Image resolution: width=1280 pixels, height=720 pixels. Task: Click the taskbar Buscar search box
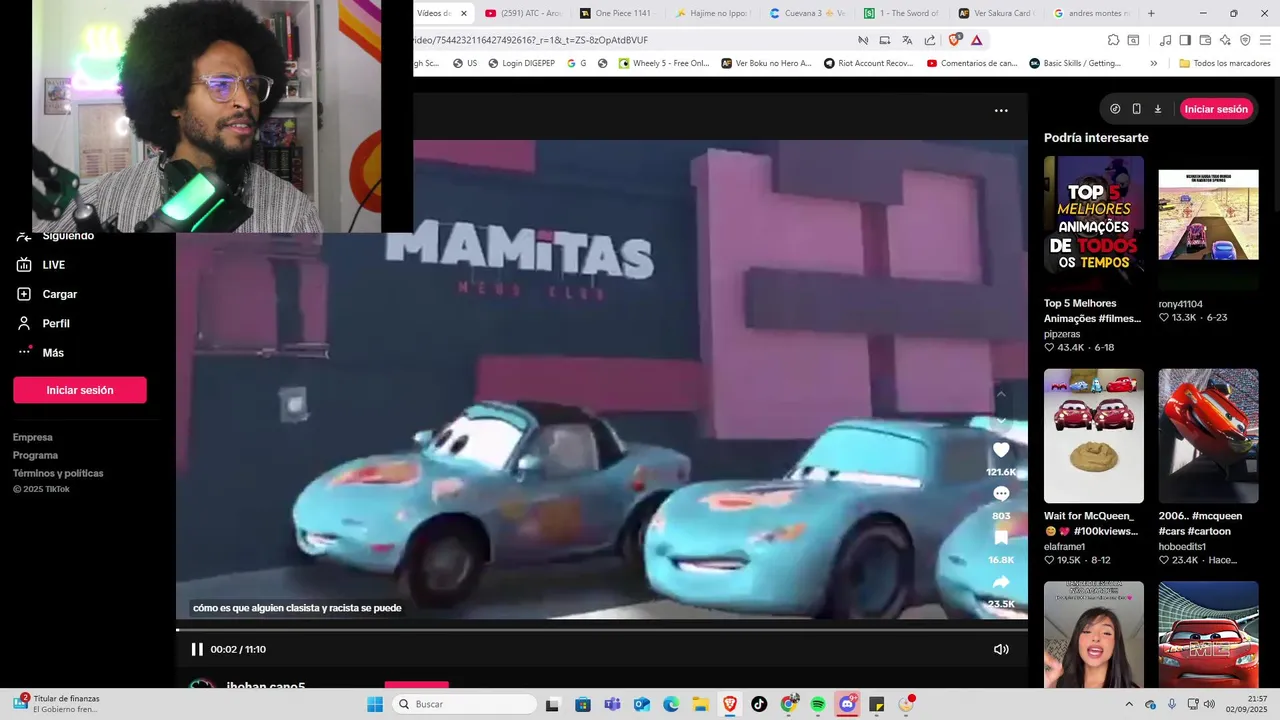click(464, 704)
